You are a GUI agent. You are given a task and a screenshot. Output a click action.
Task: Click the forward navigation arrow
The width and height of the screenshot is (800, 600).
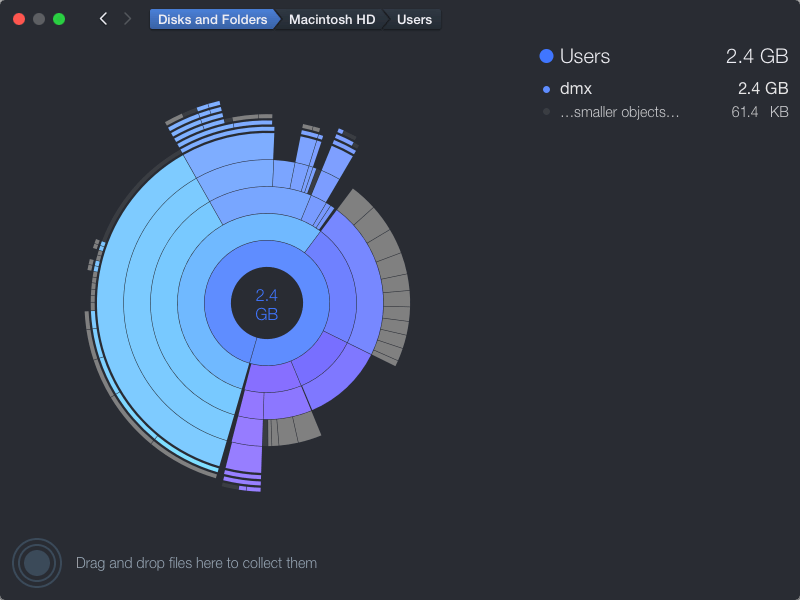pyautogui.click(x=127, y=18)
